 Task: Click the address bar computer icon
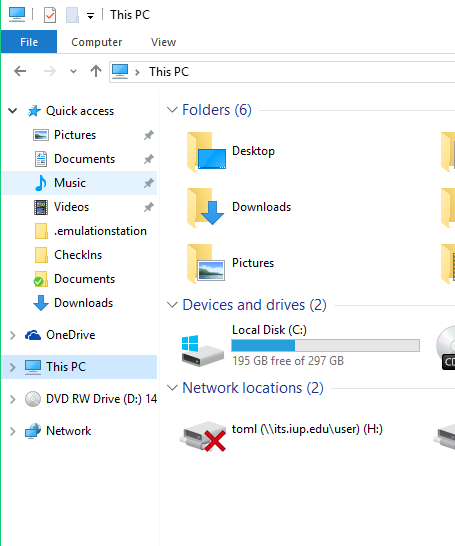click(120, 71)
